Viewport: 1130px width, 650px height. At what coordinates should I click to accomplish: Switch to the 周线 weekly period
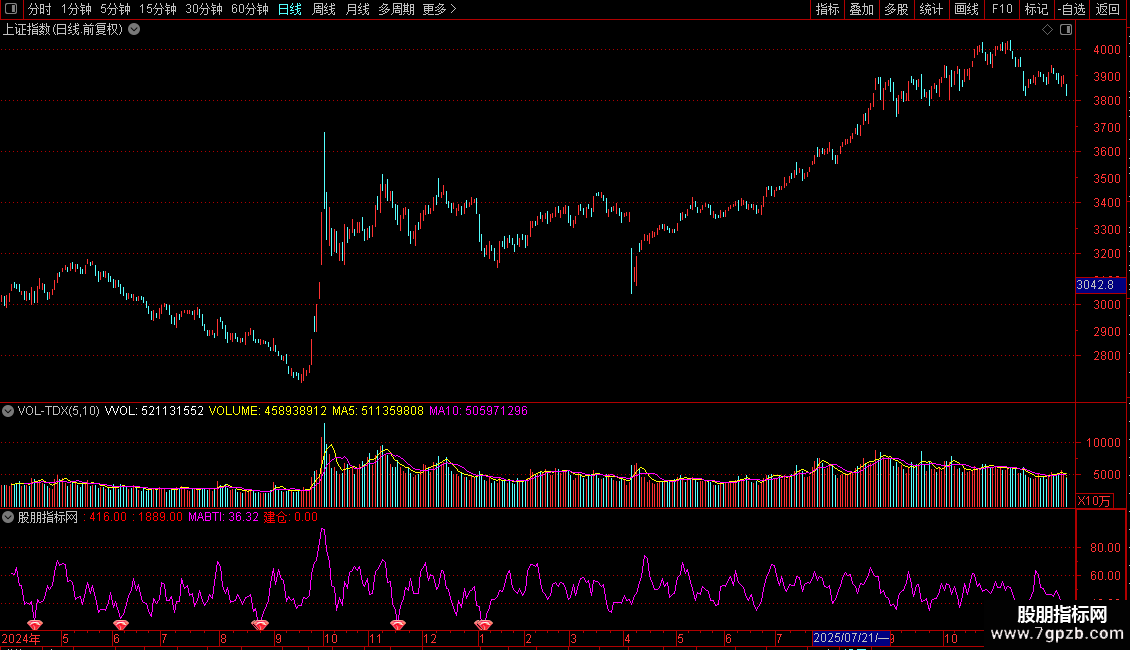coord(324,9)
